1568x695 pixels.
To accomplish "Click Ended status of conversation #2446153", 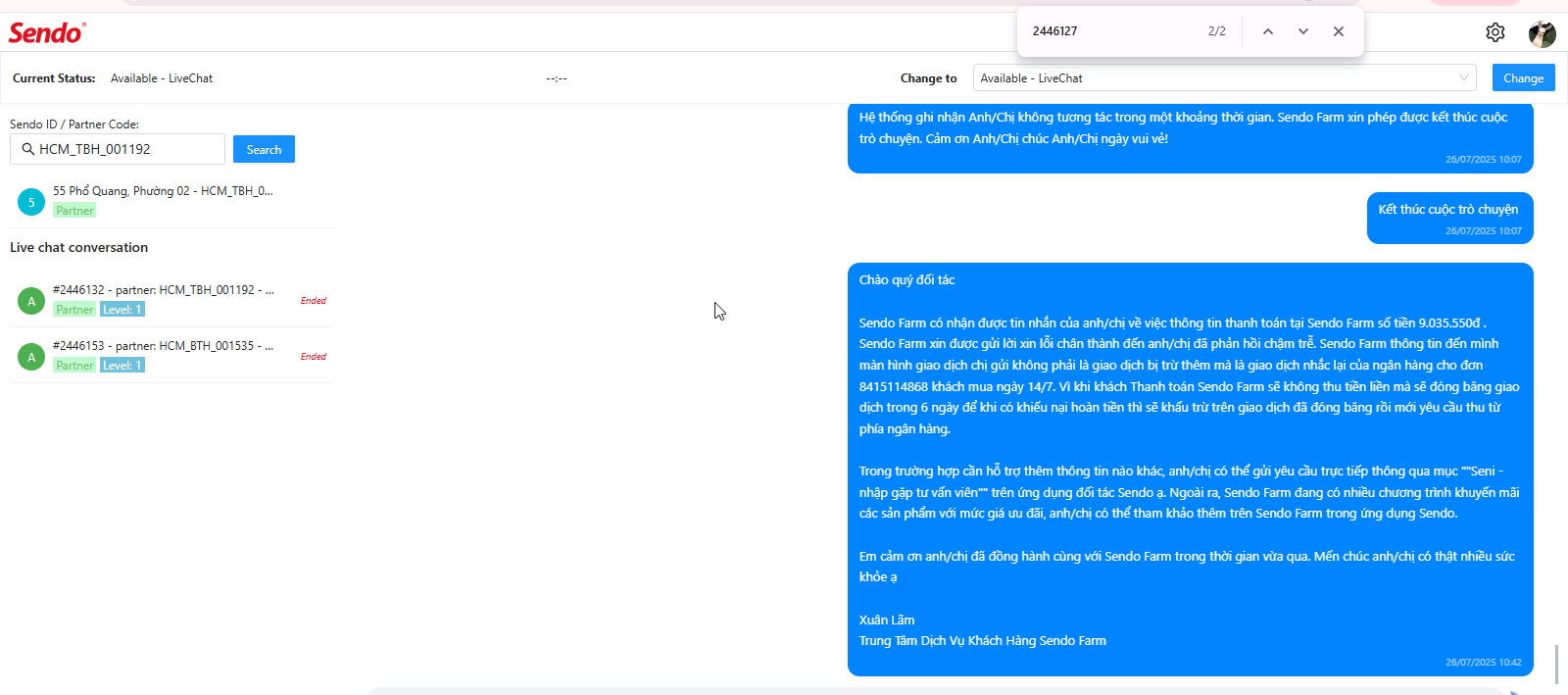I will pyautogui.click(x=314, y=357).
